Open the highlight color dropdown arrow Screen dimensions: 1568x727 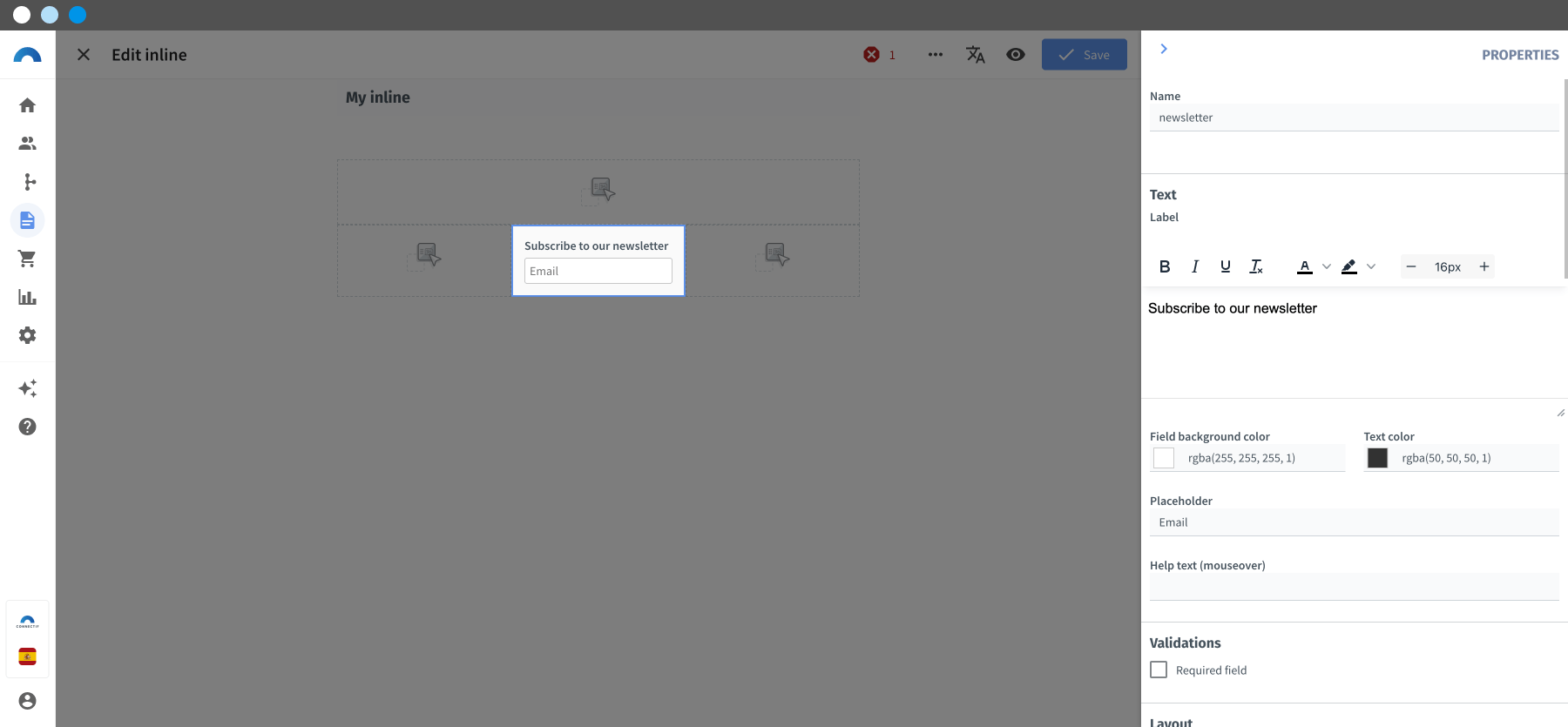point(1371,266)
